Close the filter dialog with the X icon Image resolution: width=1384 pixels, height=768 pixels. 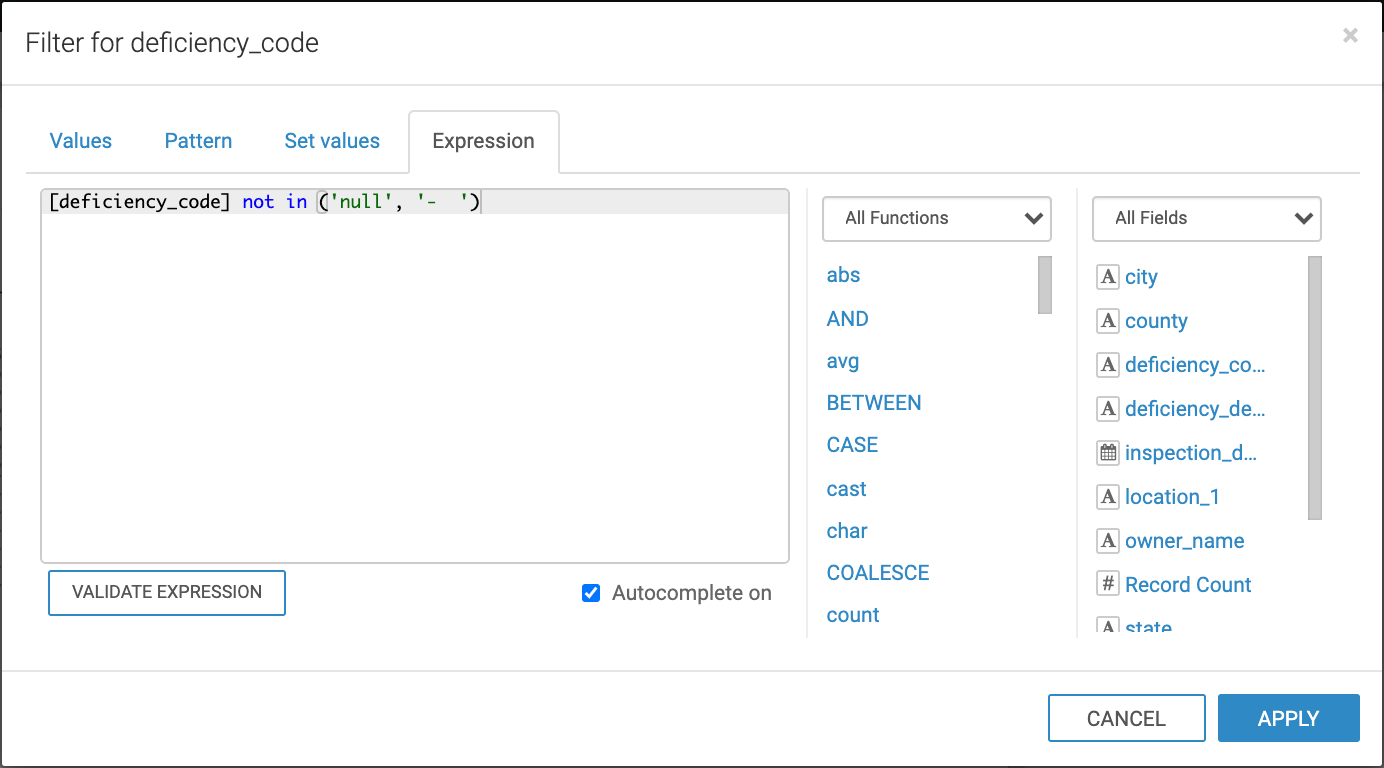click(x=1350, y=36)
